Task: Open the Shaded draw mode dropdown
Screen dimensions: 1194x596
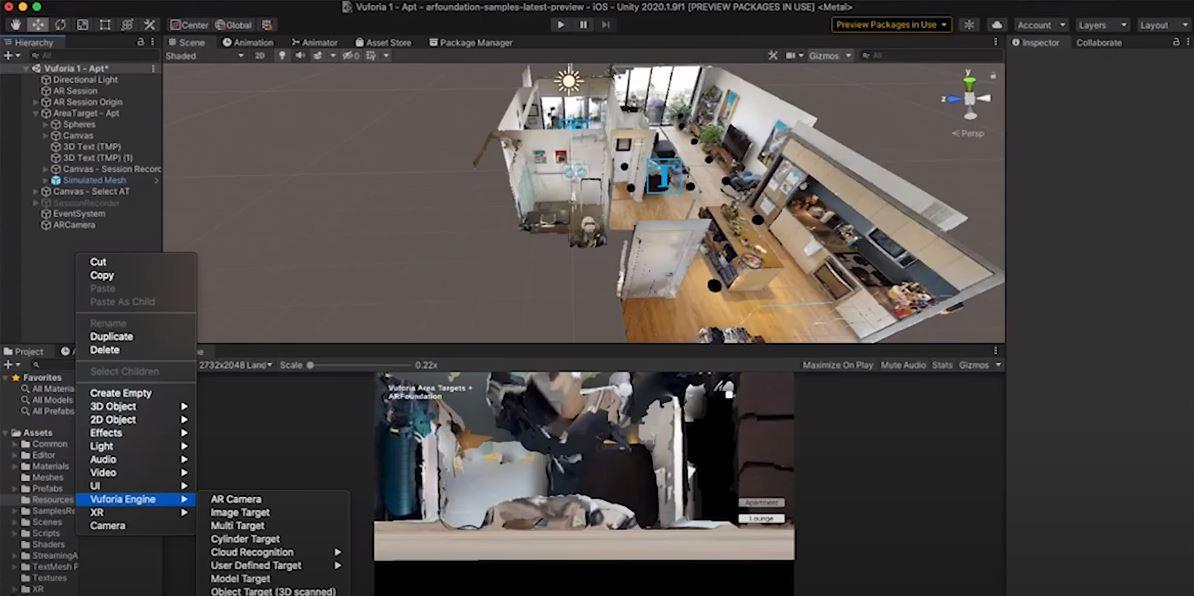Action: click(205, 56)
